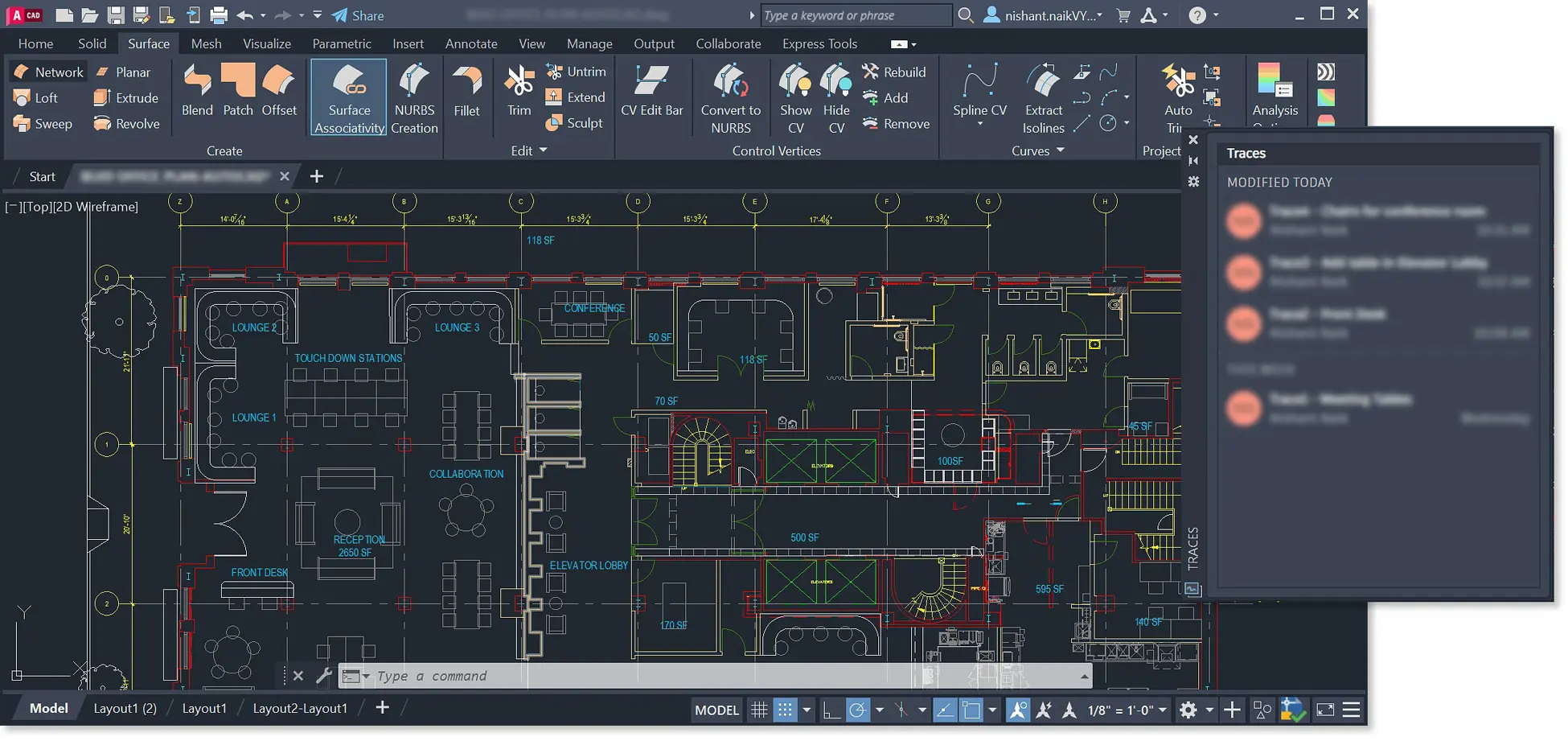Select the Patch tool
Viewport: 1568px width, 741px height.
[237, 95]
